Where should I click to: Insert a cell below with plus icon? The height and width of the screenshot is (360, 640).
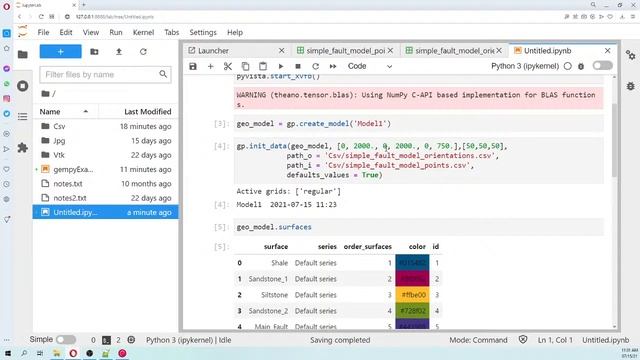211,66
